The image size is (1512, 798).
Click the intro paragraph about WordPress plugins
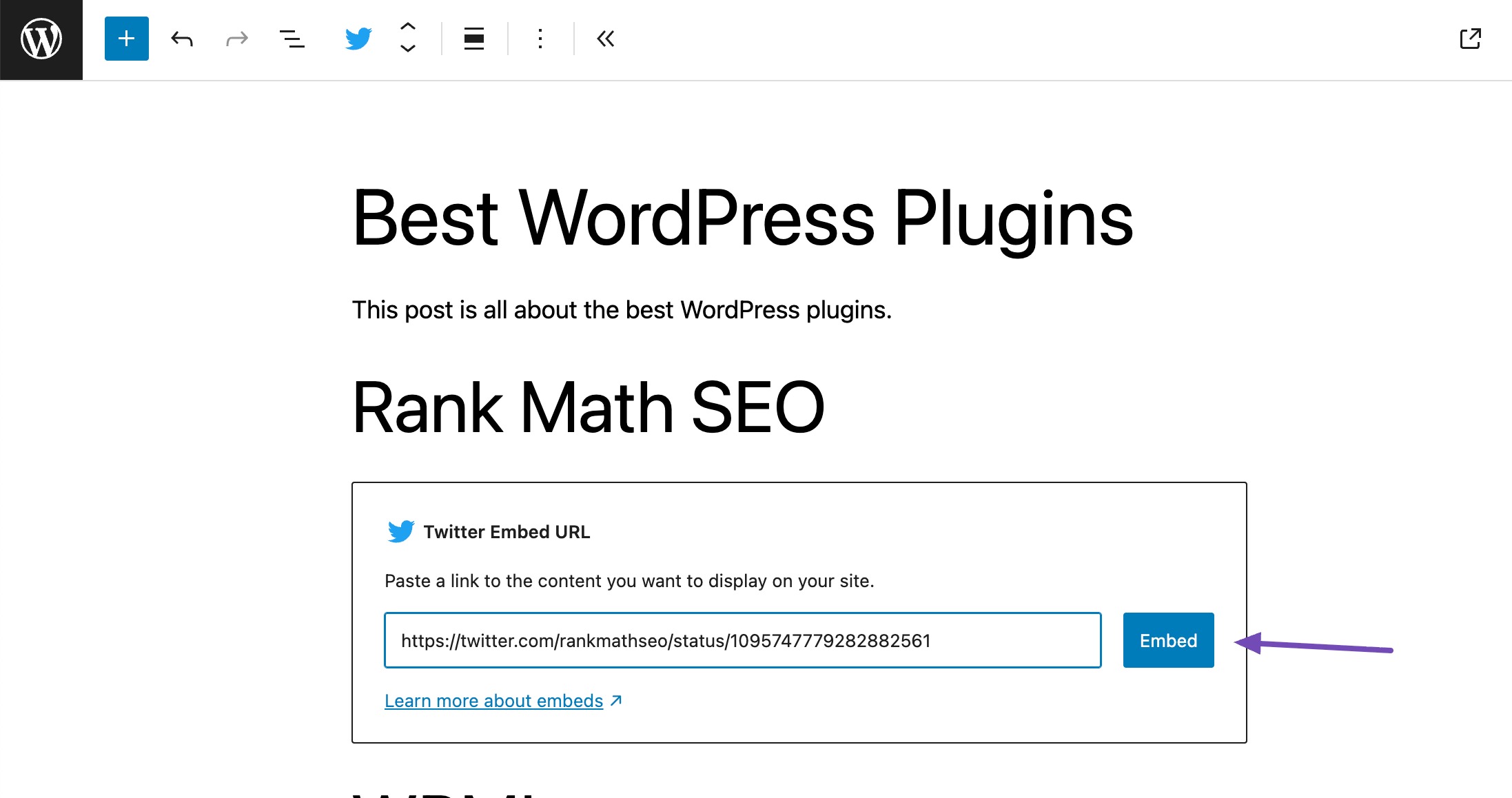point(622,310)
